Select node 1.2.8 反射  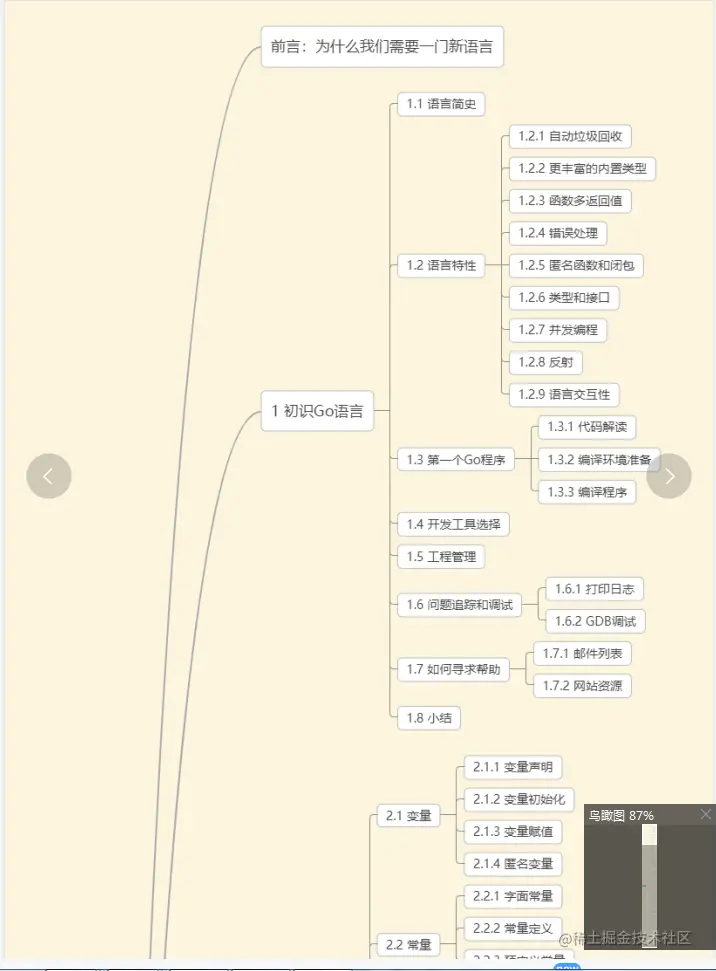pyautogui.click(x=546, y=362)
